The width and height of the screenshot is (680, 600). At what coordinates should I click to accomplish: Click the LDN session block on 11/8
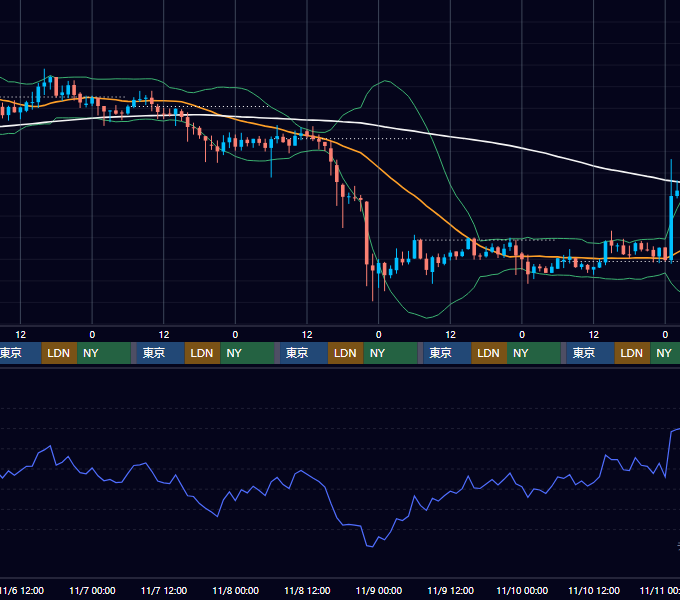pos(346,353)
